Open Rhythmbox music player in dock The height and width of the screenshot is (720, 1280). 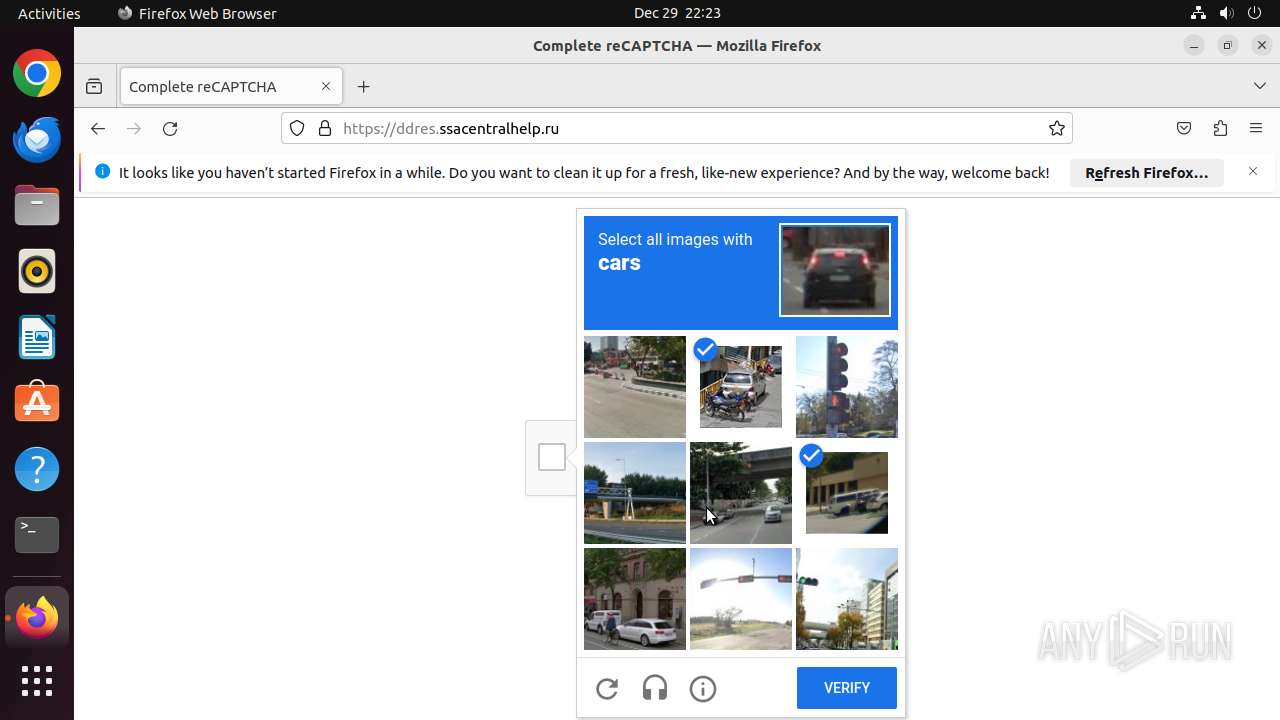click(x=37, y=272)
